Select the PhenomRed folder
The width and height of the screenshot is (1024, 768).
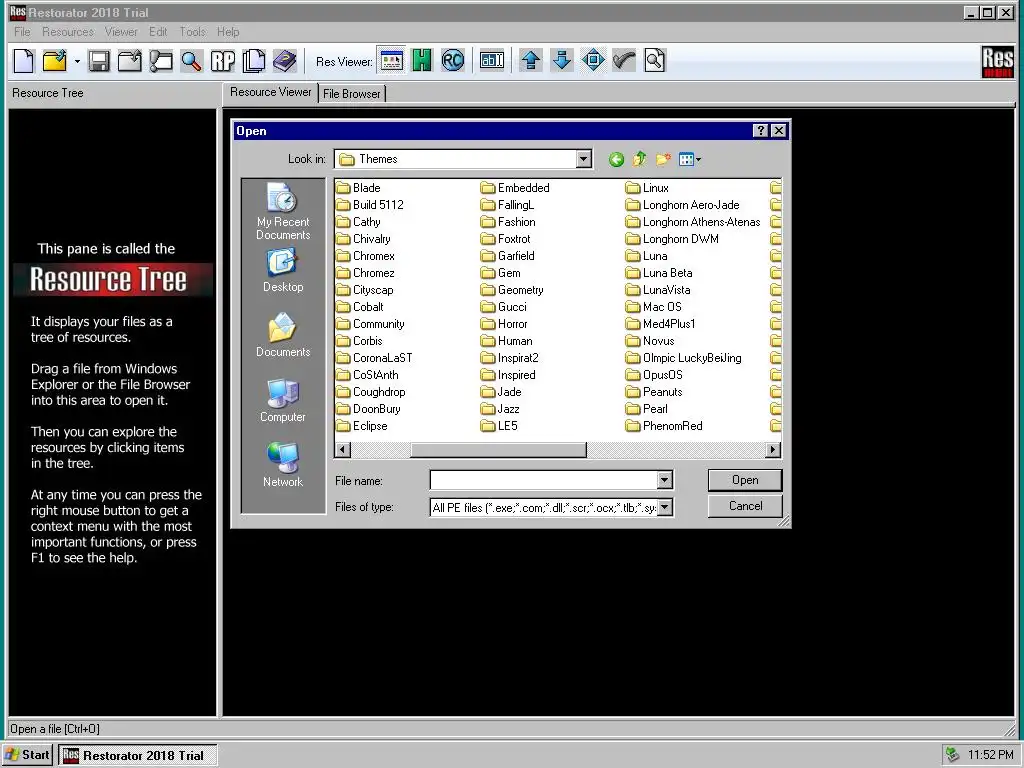[x=664, y=426]
